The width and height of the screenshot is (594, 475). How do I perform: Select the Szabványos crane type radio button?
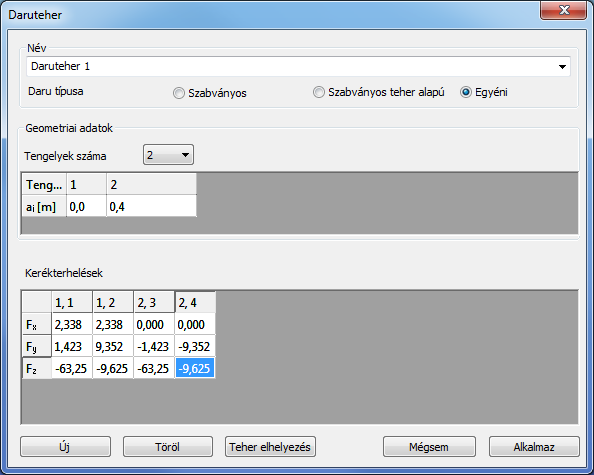point(178,93)
